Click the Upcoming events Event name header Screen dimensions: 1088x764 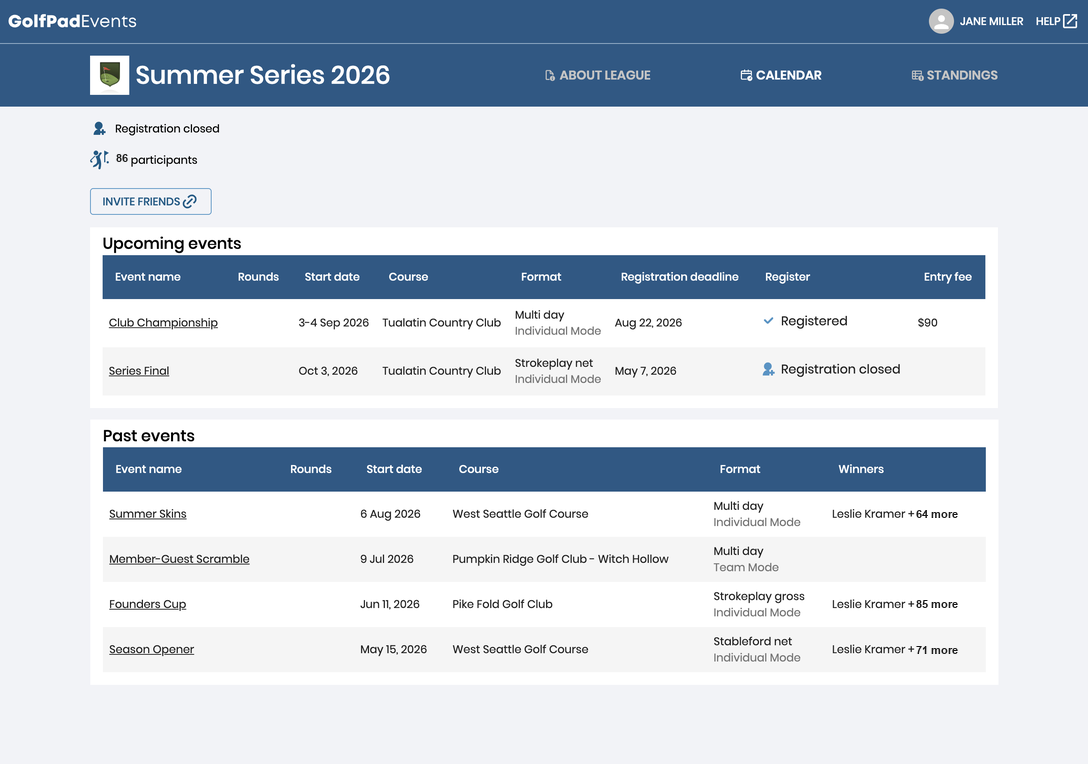pos(148,277)
